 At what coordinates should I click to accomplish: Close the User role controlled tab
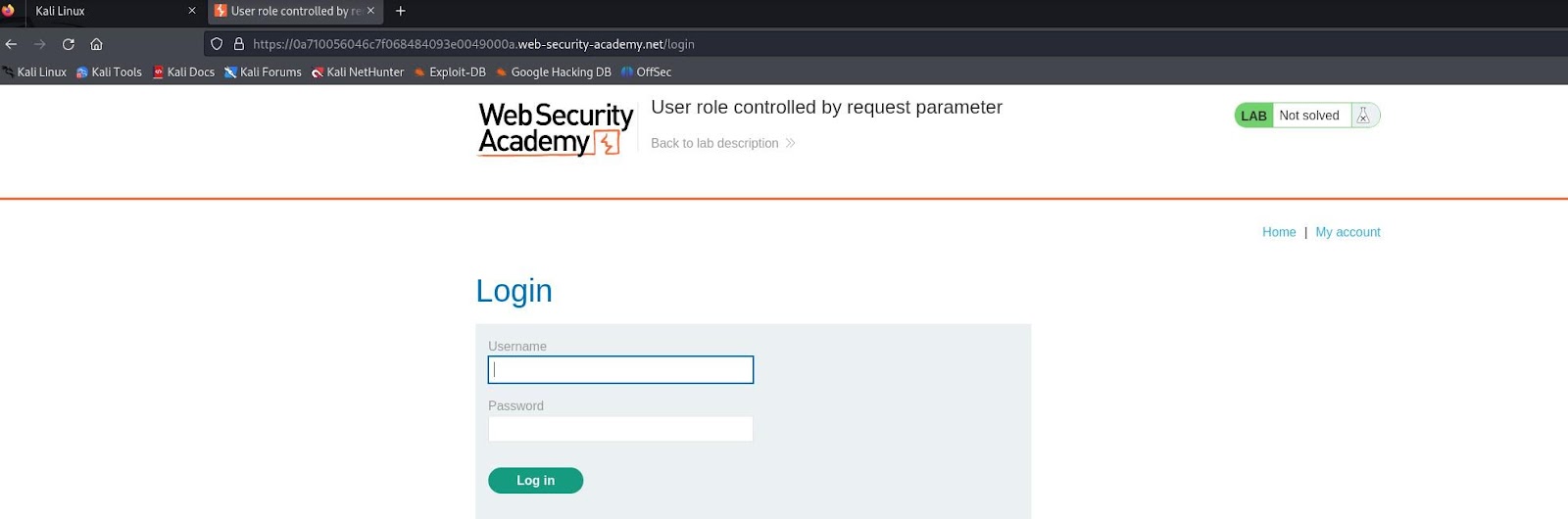point(370,11)
